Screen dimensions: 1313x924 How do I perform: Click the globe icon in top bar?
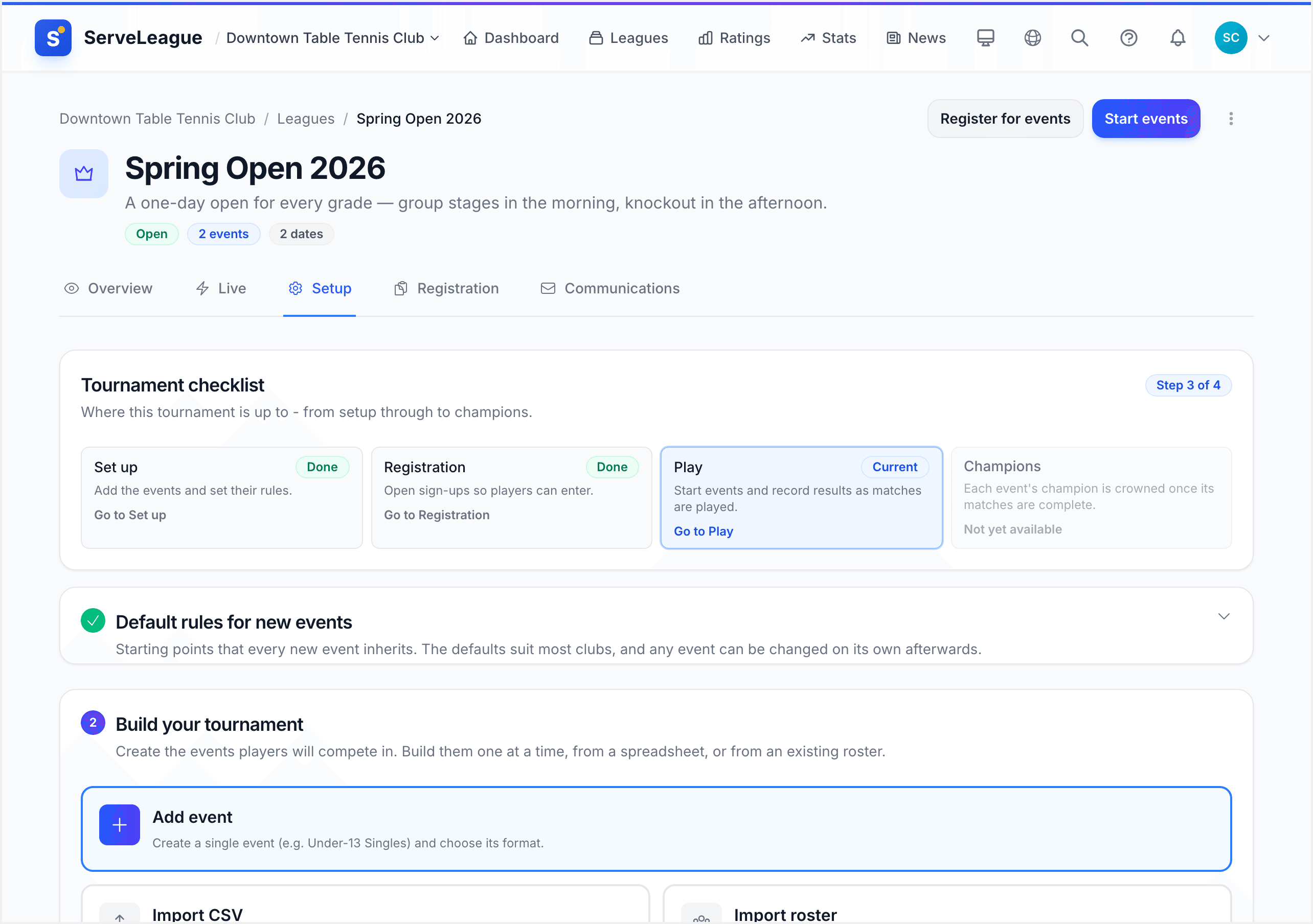[x=1033, y=38]
